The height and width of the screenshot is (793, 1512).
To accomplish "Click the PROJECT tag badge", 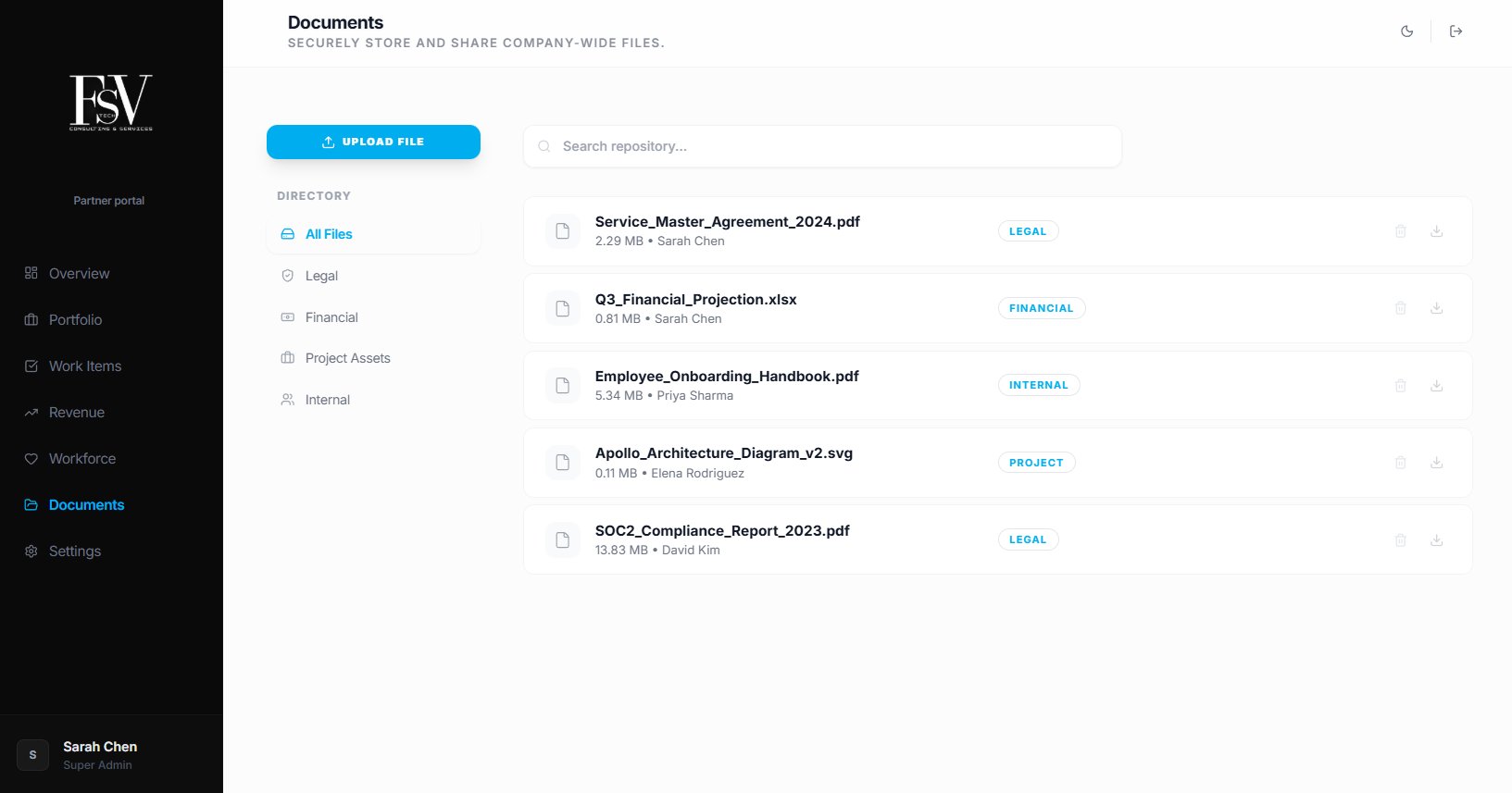I will tap(1036, 463).
